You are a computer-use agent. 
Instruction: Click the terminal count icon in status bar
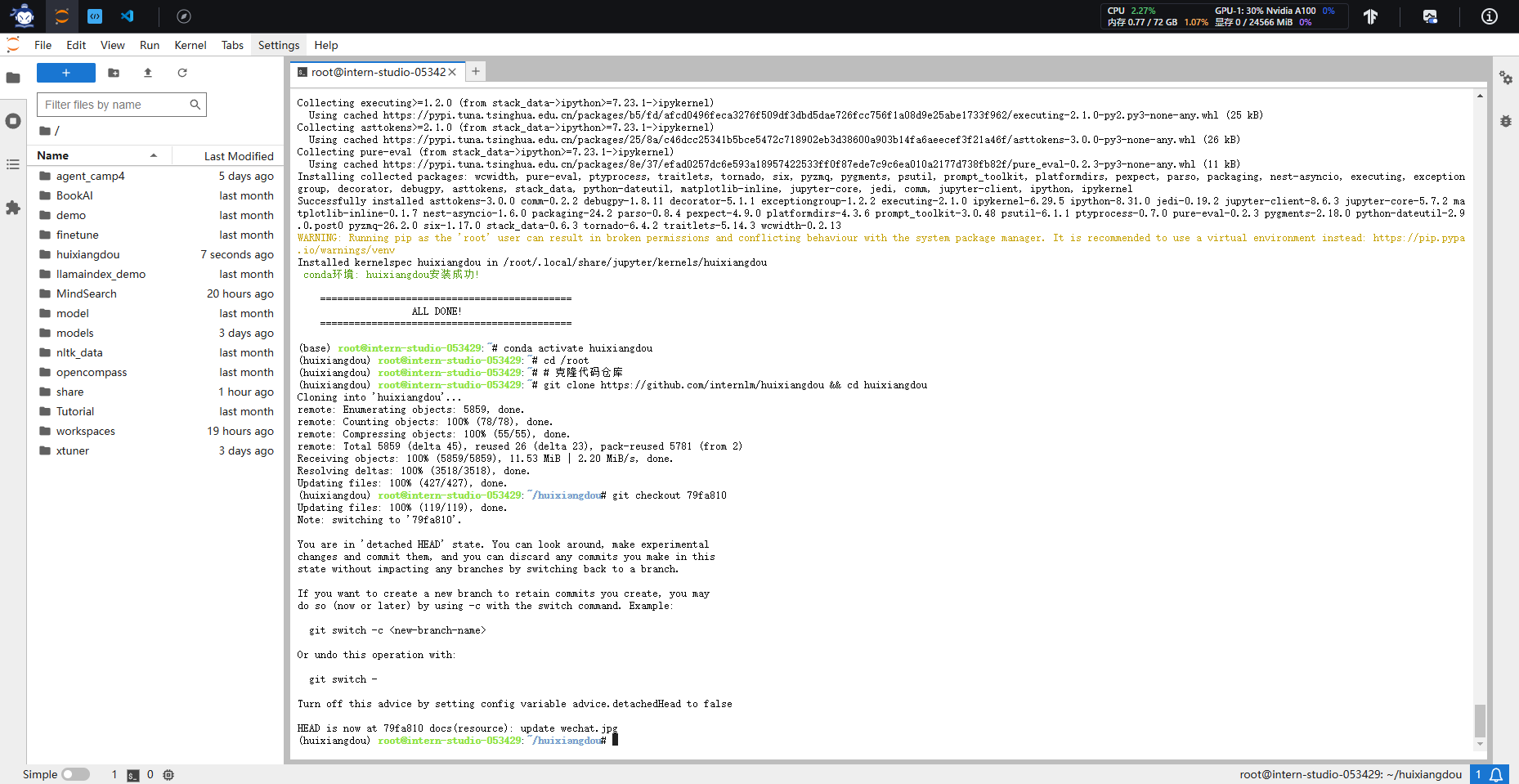pos(133,775)
